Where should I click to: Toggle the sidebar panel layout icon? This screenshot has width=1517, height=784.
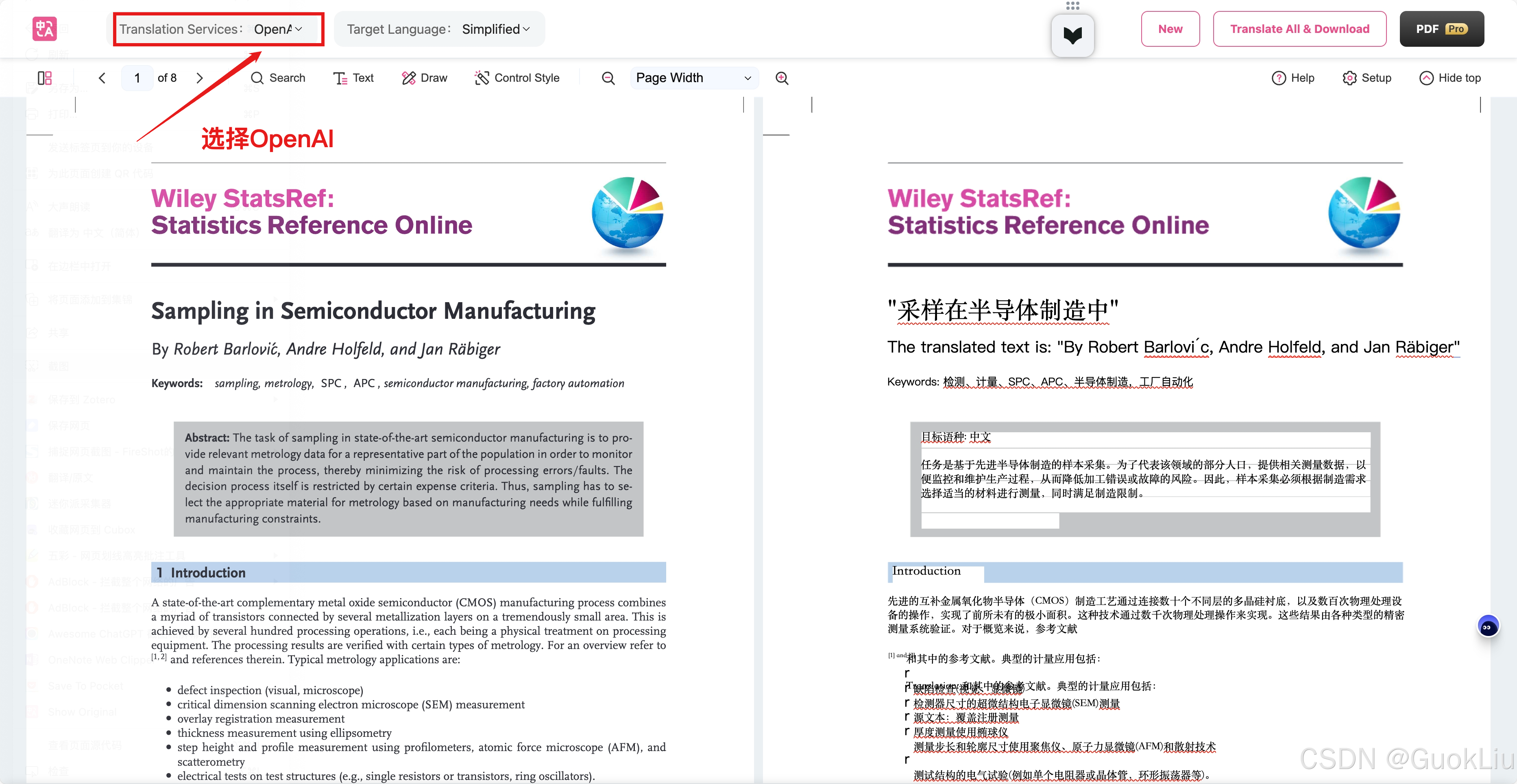tap(45, 78)
